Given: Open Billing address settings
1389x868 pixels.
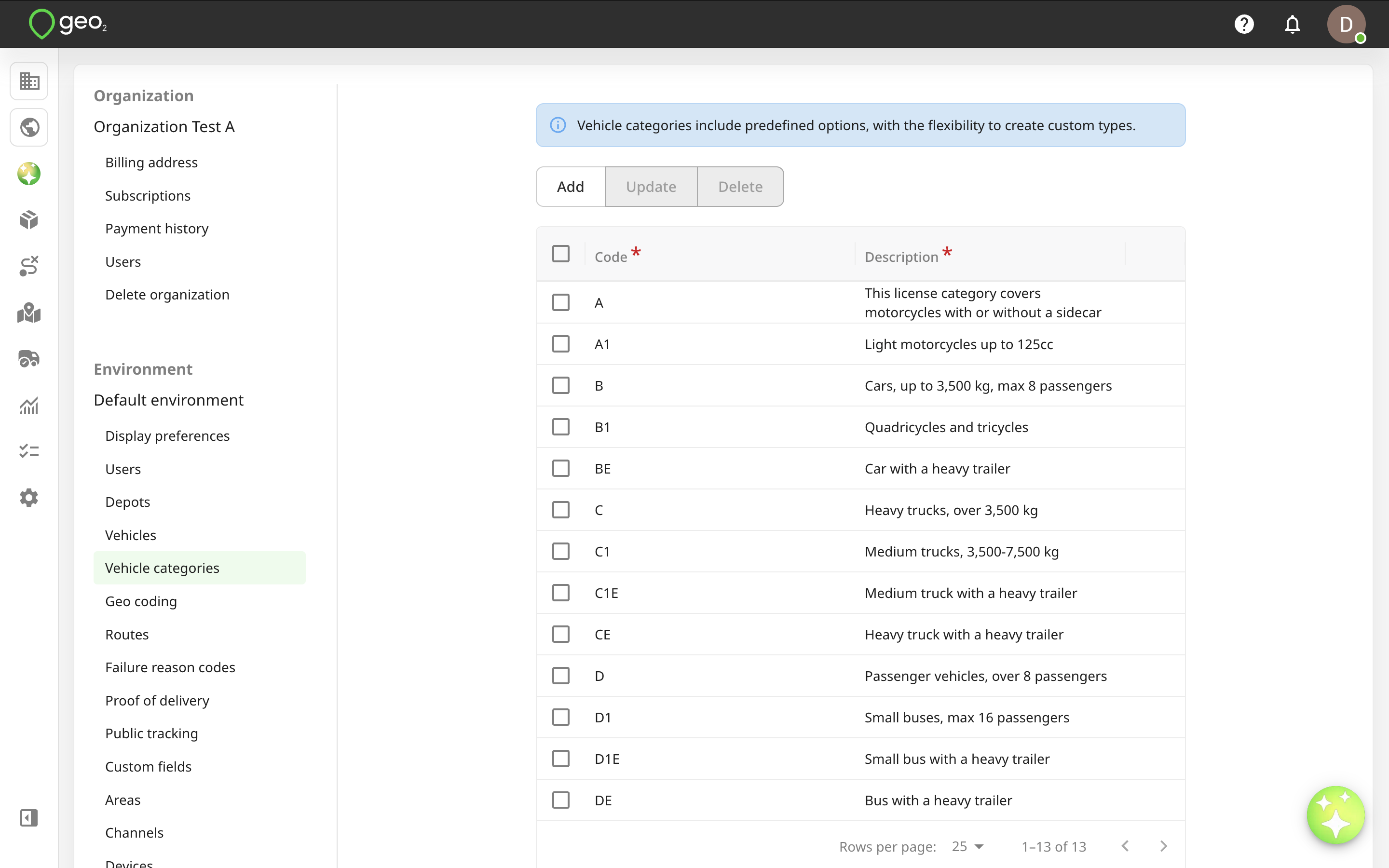Looking at the screenshot, I should click(x=151, y=163).
